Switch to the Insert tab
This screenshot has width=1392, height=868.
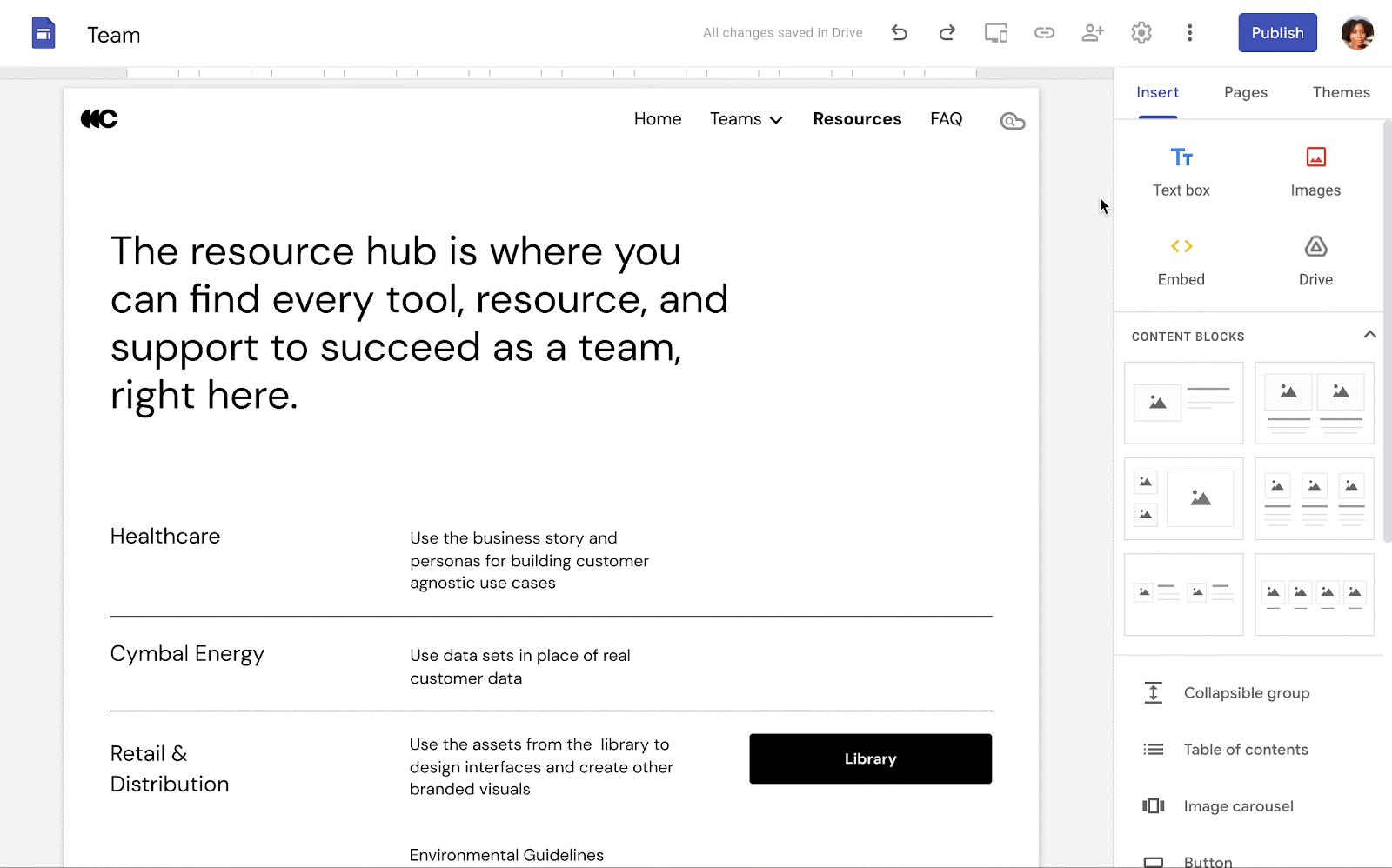coord(1157,92)
